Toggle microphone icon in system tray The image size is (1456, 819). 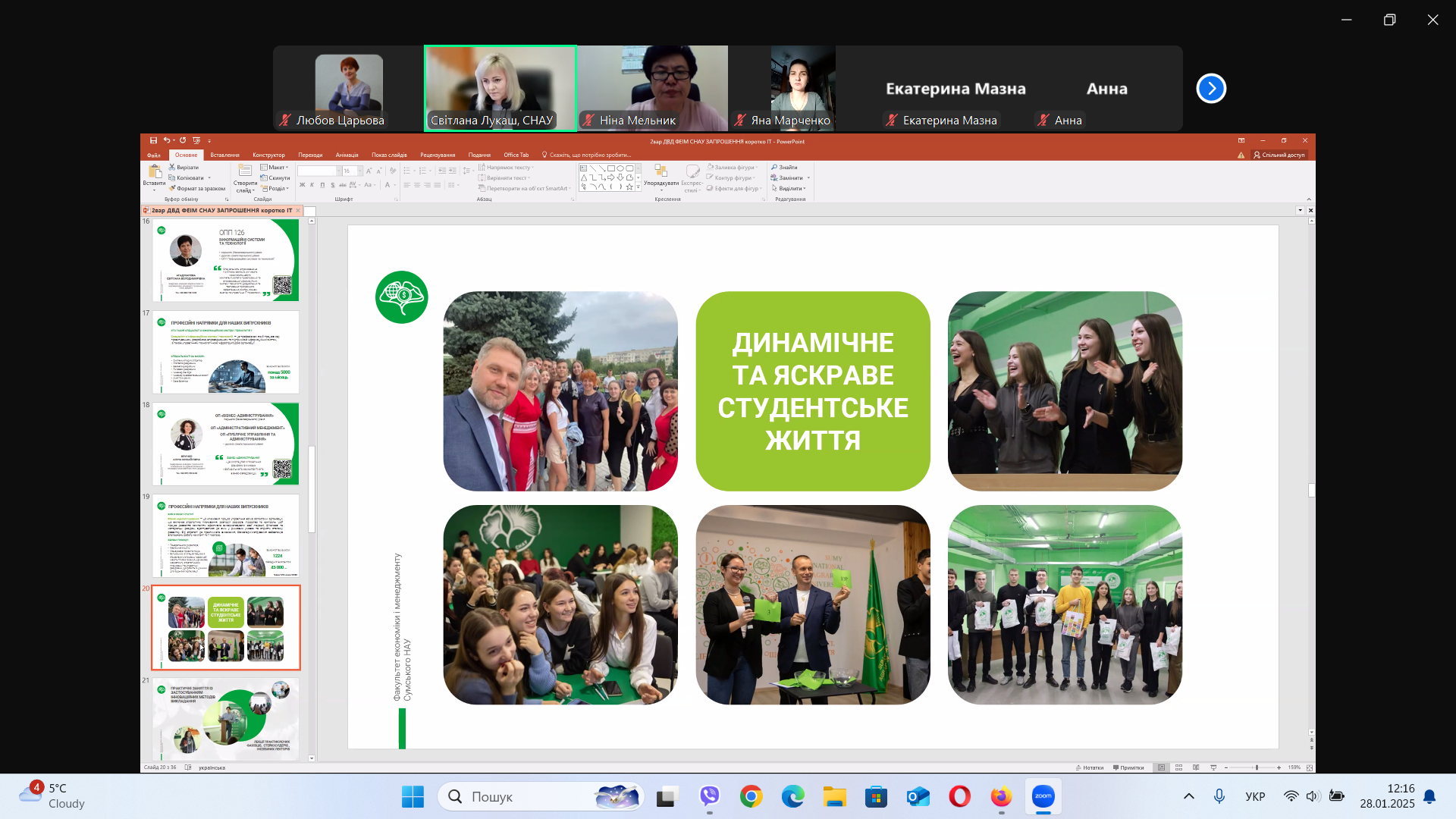[1219, 796]
